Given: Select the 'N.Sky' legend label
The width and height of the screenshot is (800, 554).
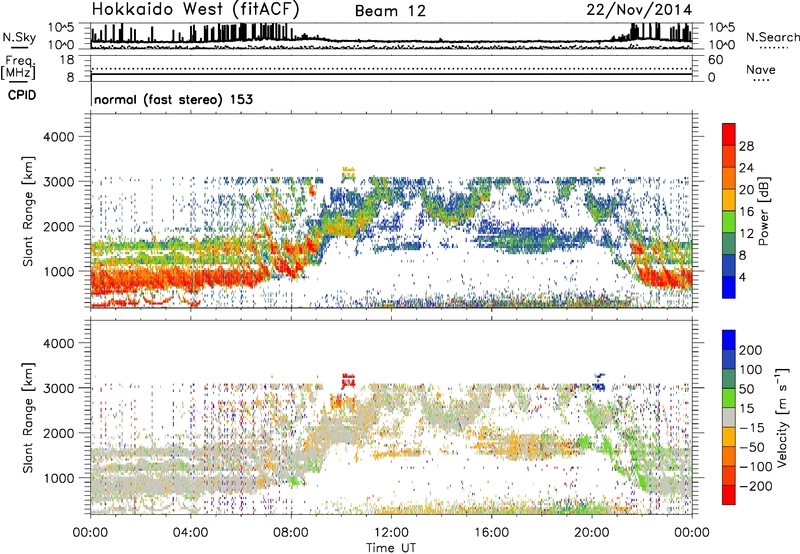Looking at the screenshot, I should click(19, 37).
